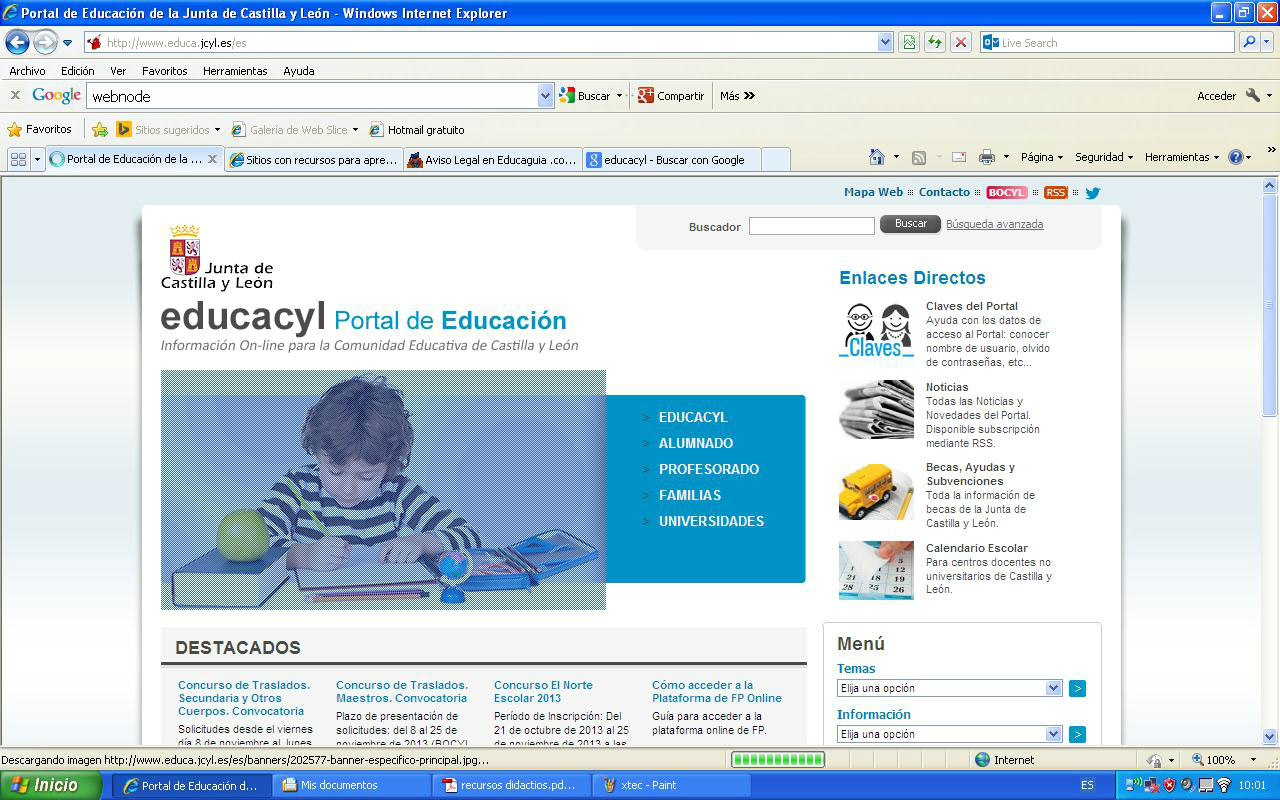Screen dimensions: 1280x800
Task: Expand the Temas dropdown list
Action: tap(1053, 688)
